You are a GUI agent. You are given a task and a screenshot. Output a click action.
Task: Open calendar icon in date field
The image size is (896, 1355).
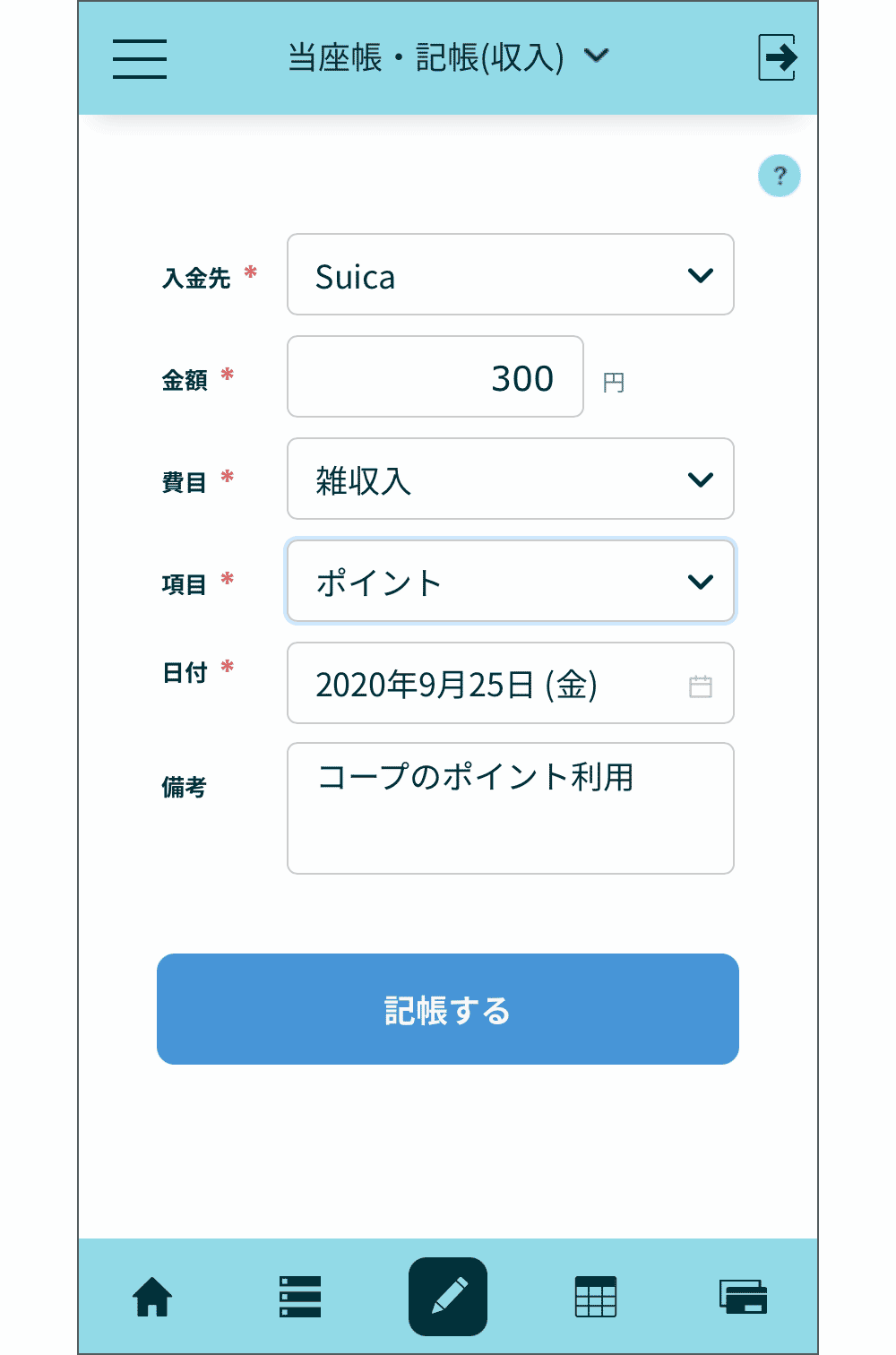(x=701, y=686)
